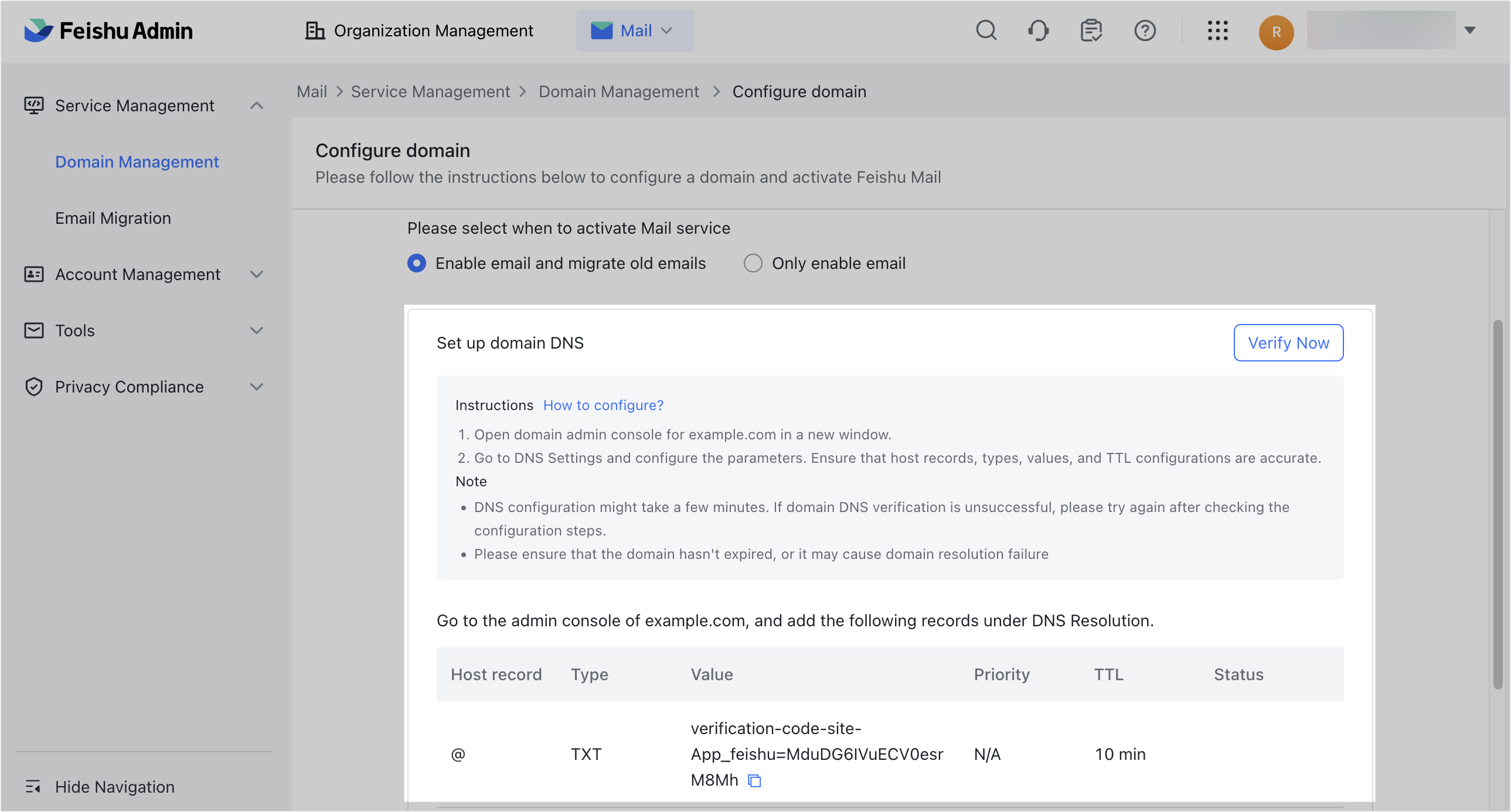Open the How to configure link

[x=603, y=404]
